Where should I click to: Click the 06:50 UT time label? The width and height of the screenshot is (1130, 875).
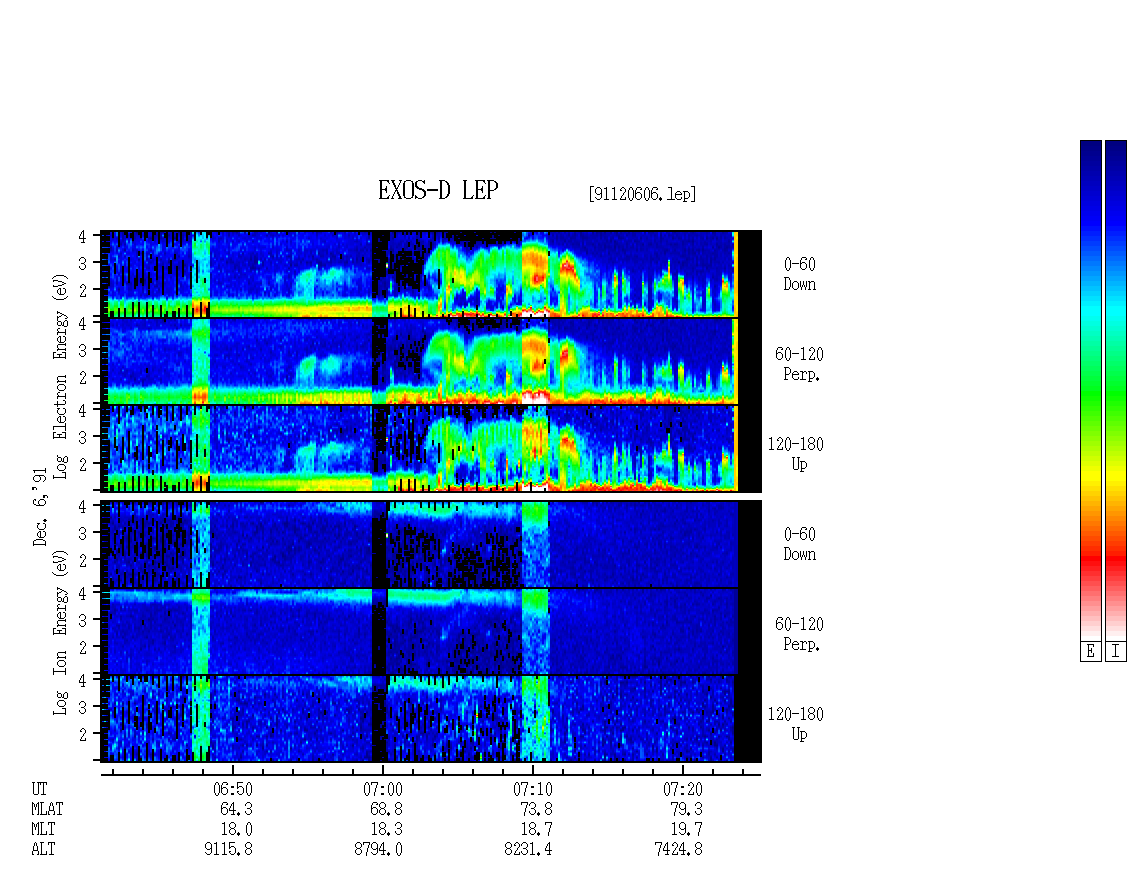coord(233,789)
